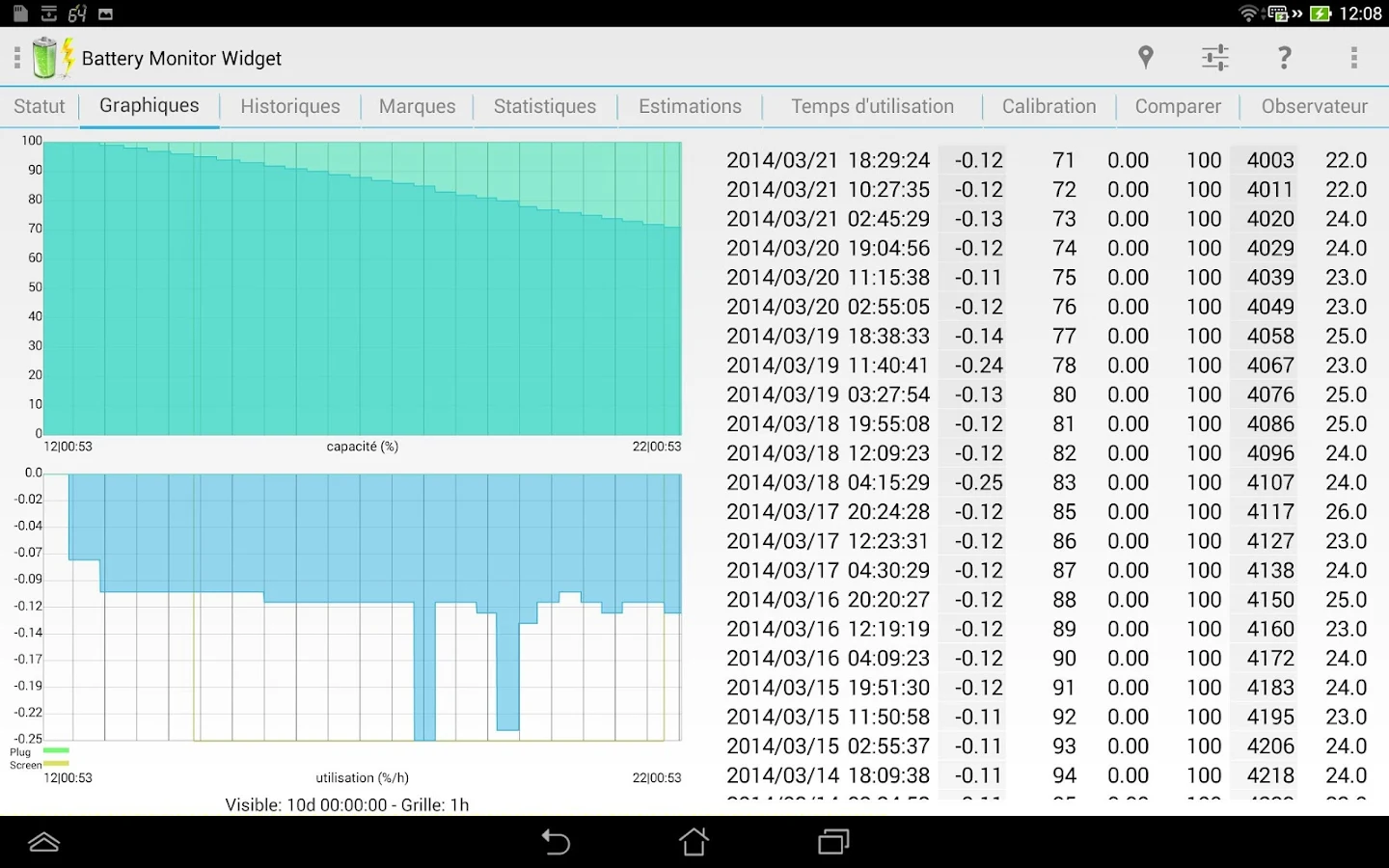Select the table row dated 2014/03/21 18:29:24
This screenshot has width=1389, height=868.
pyautogui.click(x=965, y=160)
